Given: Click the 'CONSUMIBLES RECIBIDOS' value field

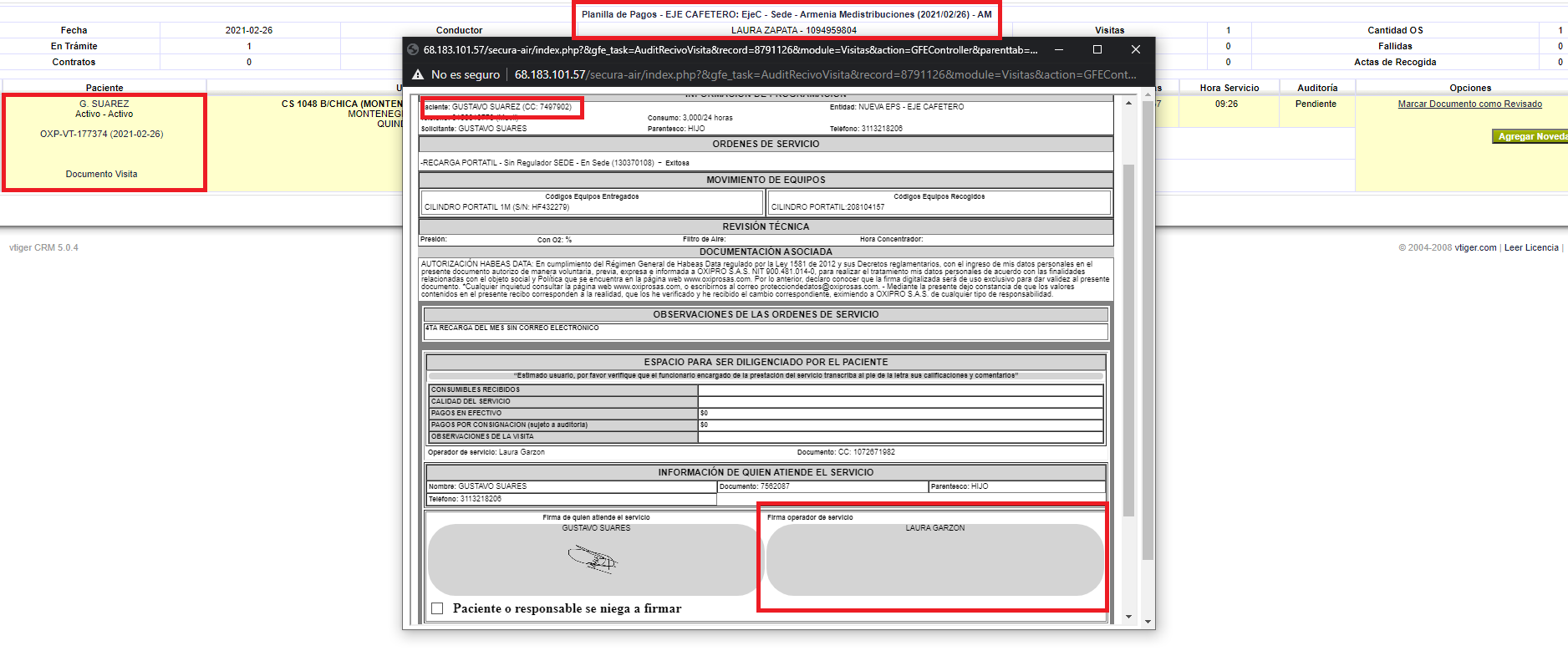Looking at the screenshot, I should point(900,390).
